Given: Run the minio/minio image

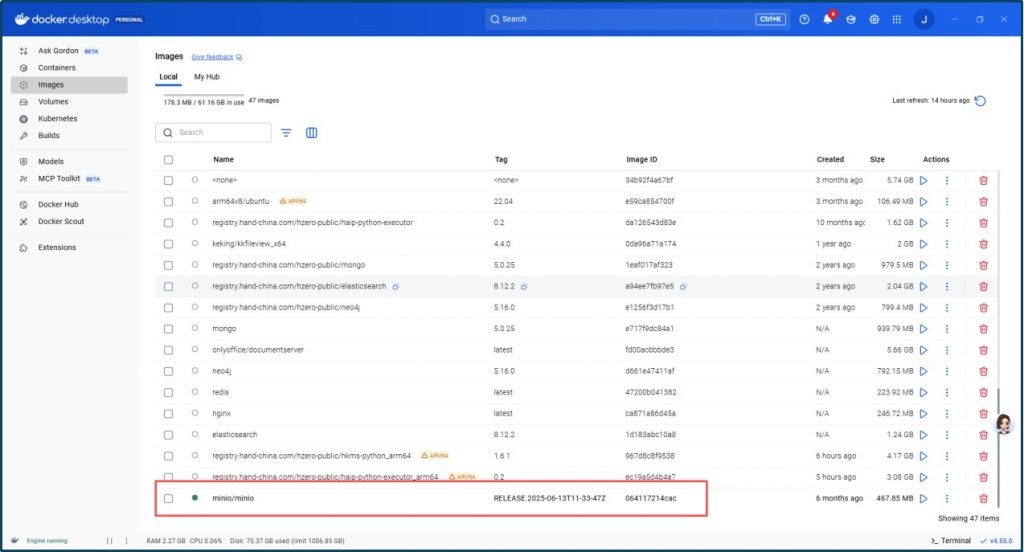Looking at the screenshot, I should click(x=923, y=498).
